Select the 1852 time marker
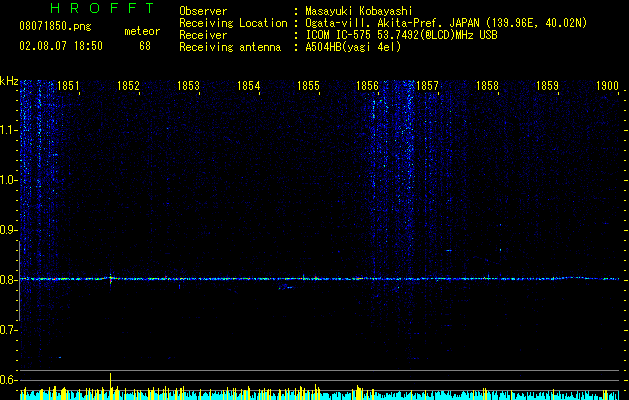 point(128,86)
